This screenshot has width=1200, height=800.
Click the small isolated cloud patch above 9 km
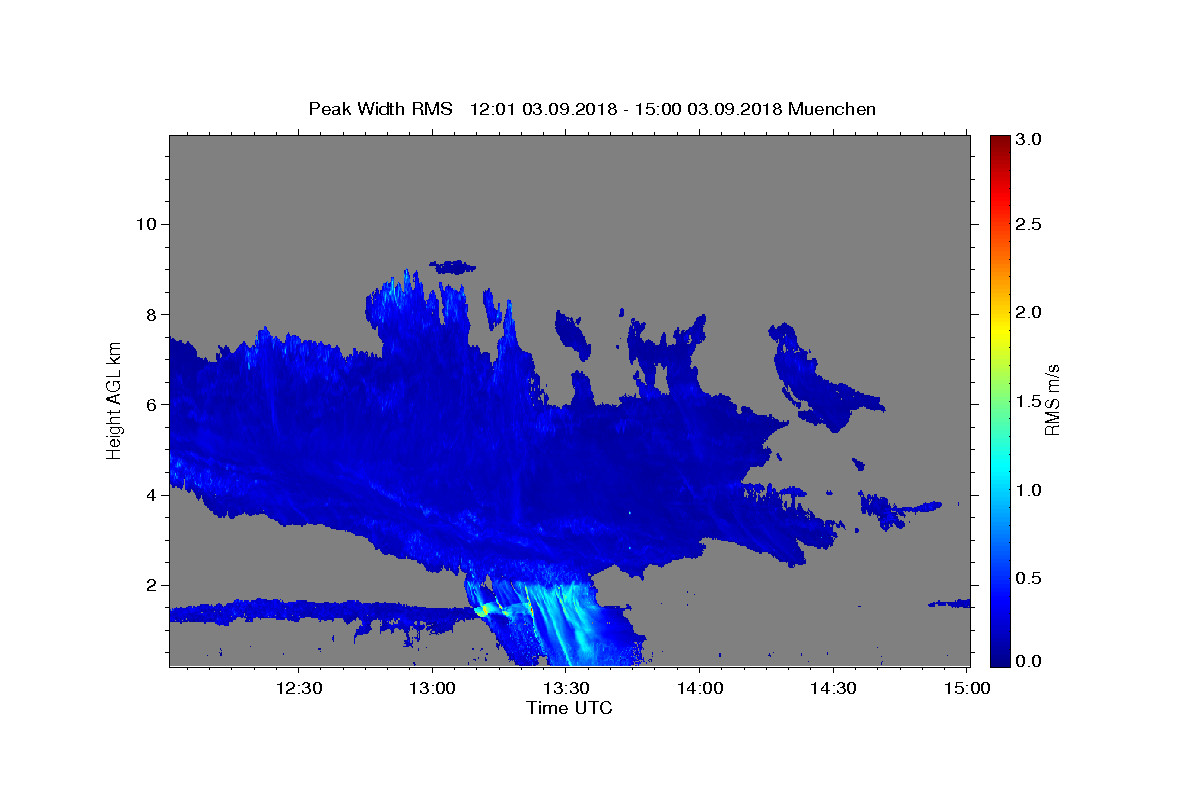click(454, 267)
